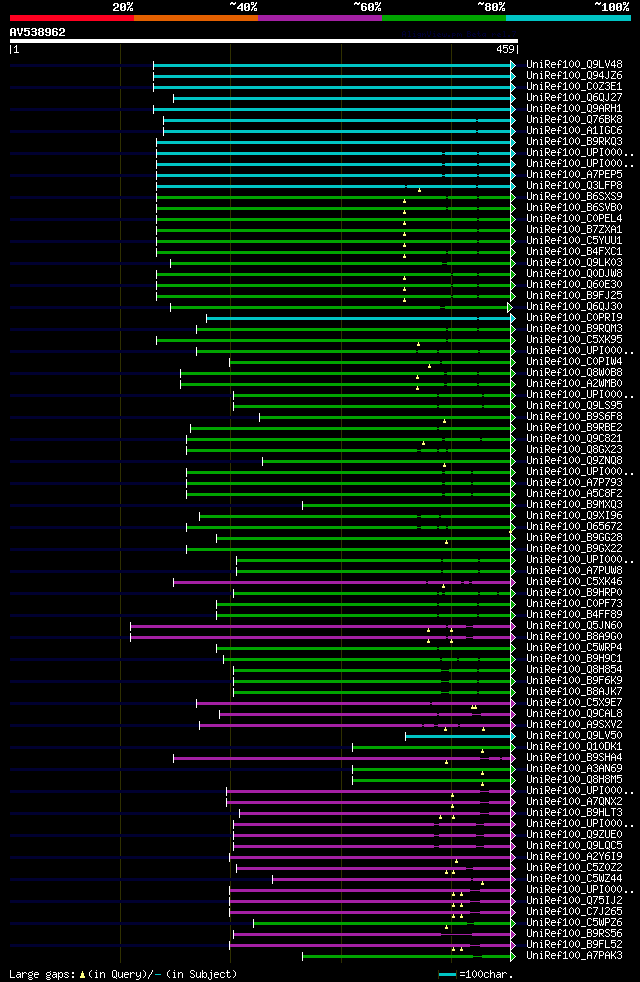Open the UniRef100_Q9CAL8 hit
Screen dimensions: 640x982
click(x=574, y=713)
